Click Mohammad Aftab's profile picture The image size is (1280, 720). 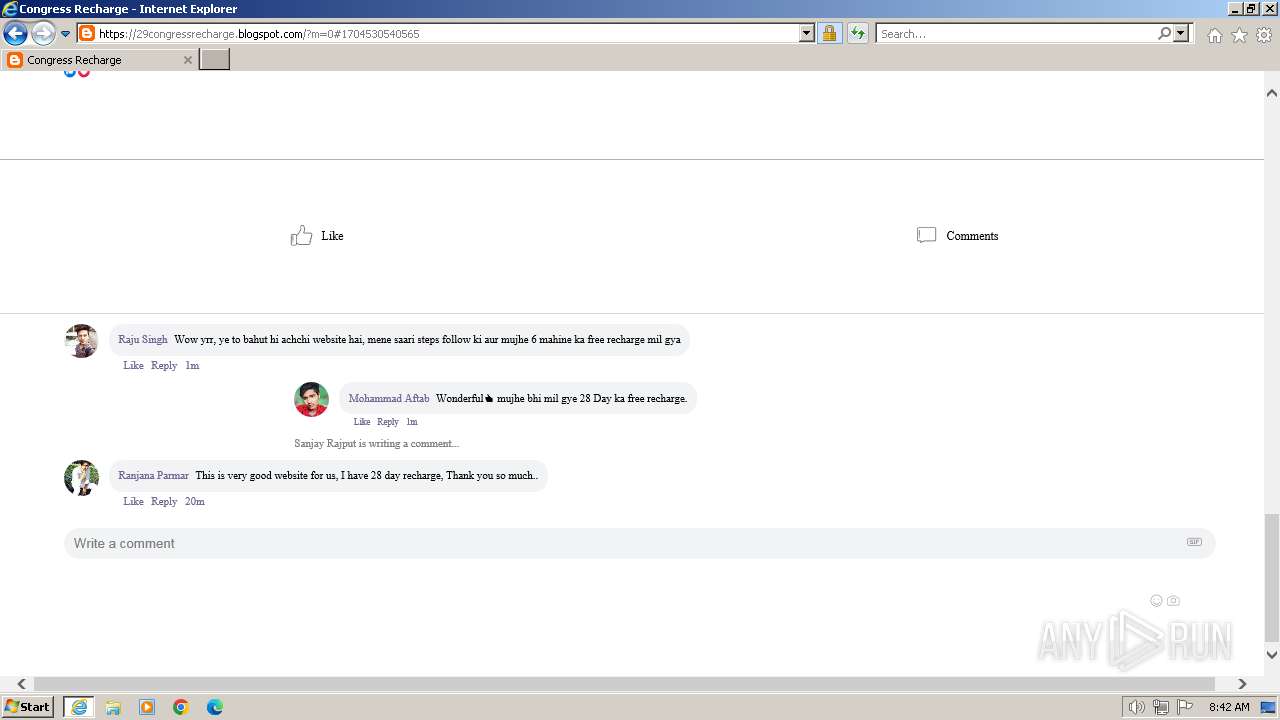(x=311, y=399)
